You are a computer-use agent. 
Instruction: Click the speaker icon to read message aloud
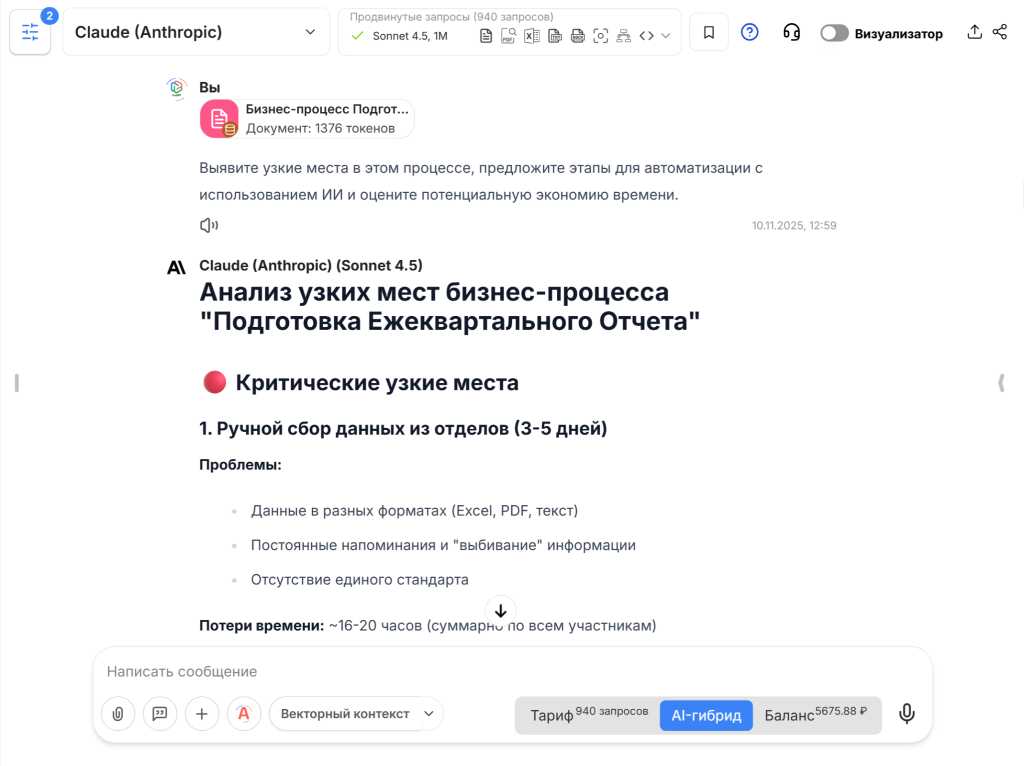(208, 224)
